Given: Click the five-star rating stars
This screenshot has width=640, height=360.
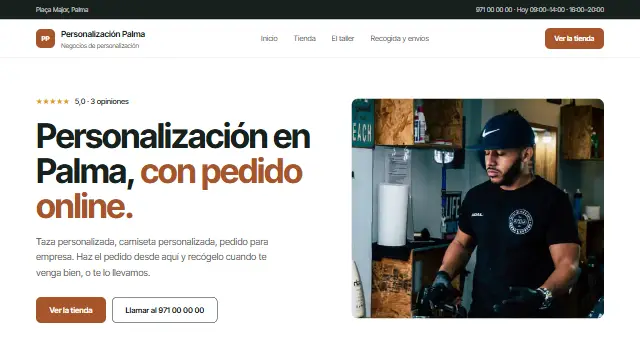Looking at the screenshot, I should pos(53,102).
